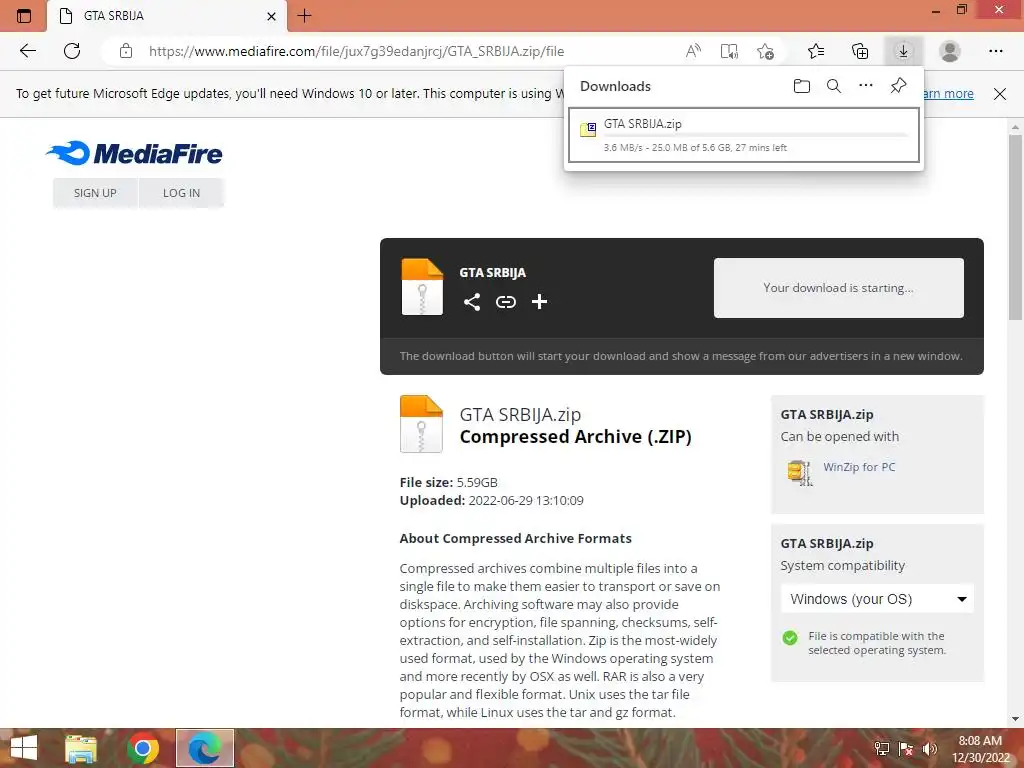Share the GTA SRBIJA file icon
The width and height of the screenshot is (1024, 768).
click(472, 302)
